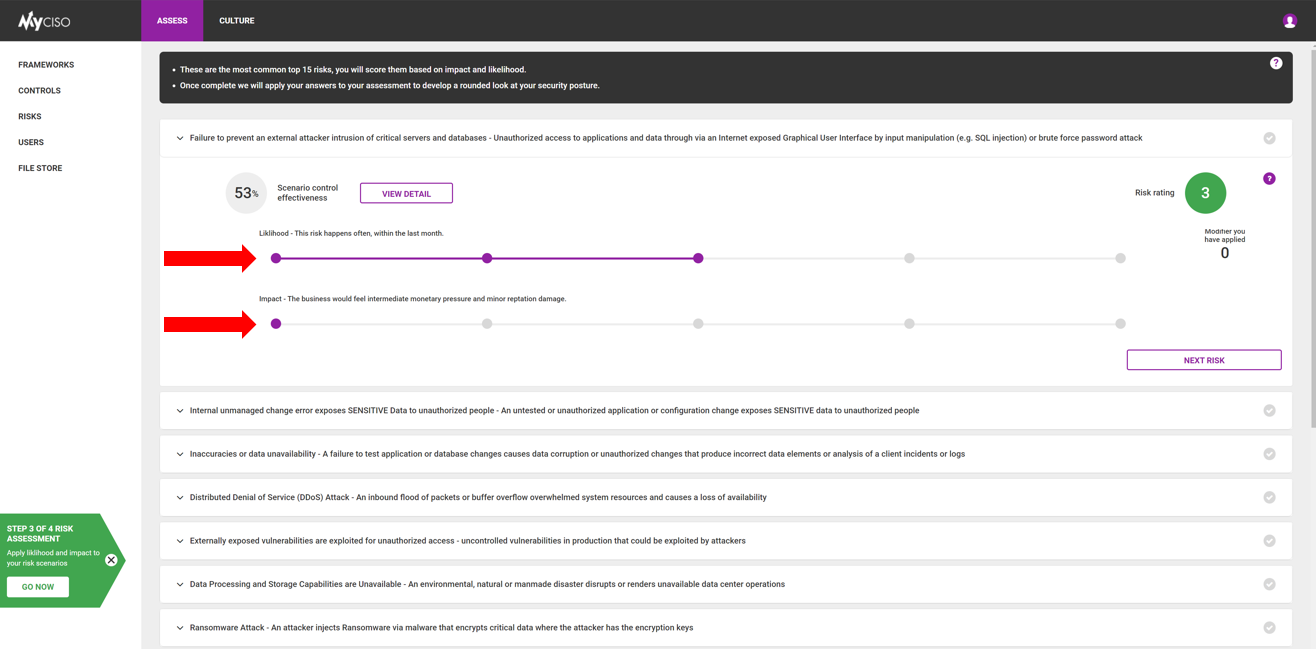Click the modifier applied value 0
Viewport: 1316px width, 658px height.
coord(1225,254)
